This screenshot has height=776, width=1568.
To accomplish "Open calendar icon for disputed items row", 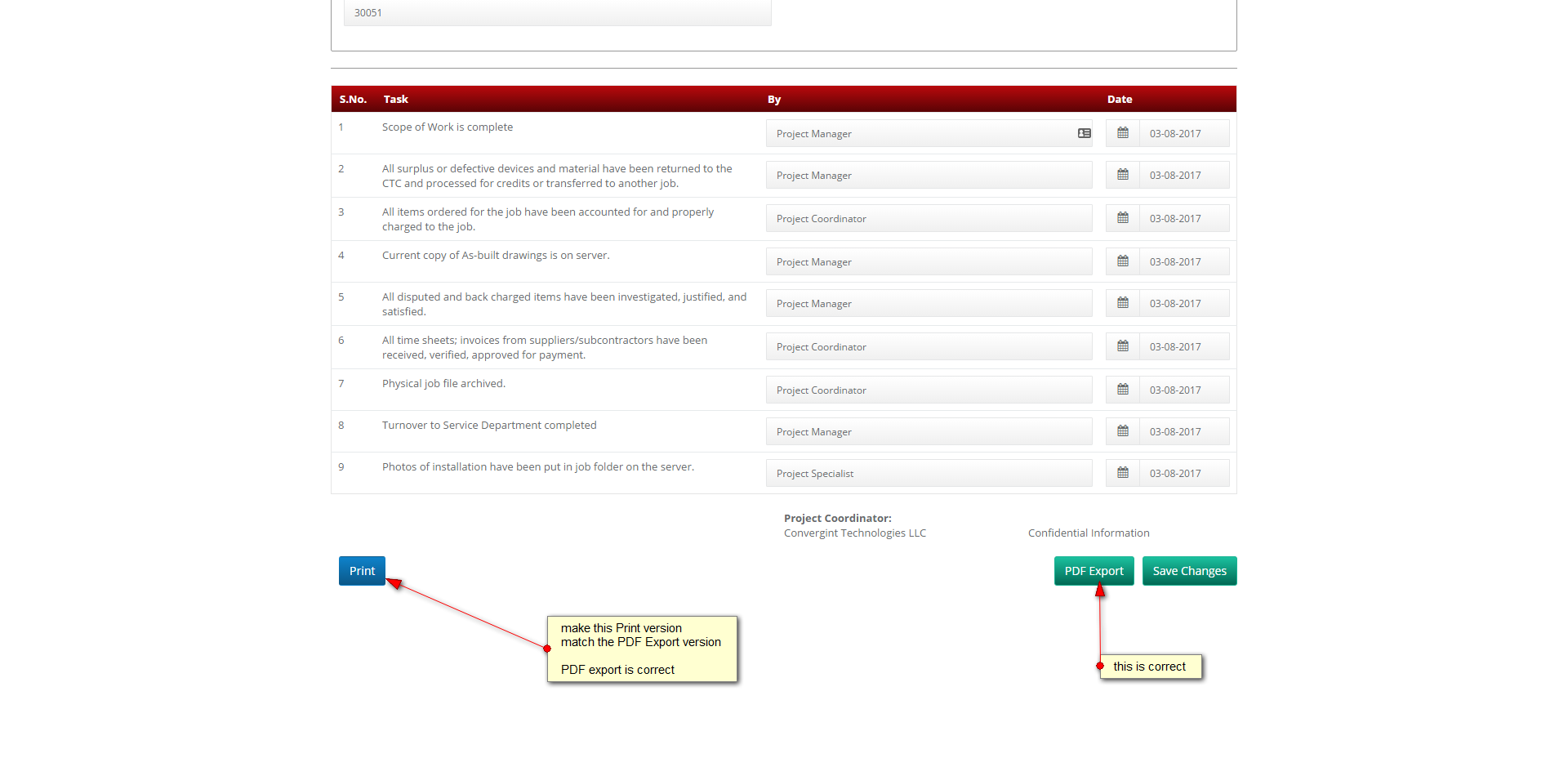I will [x=1123, y=303].
